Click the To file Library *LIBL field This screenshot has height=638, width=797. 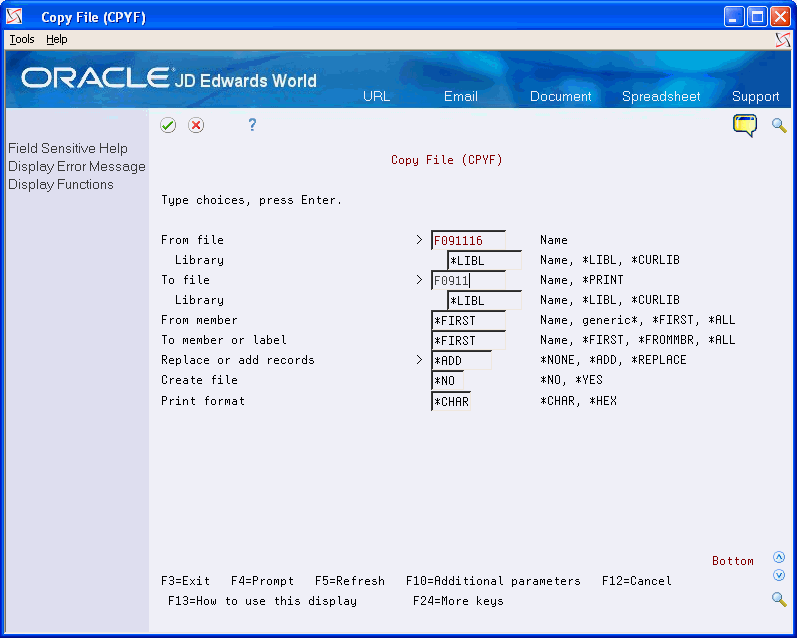point(484,300)
